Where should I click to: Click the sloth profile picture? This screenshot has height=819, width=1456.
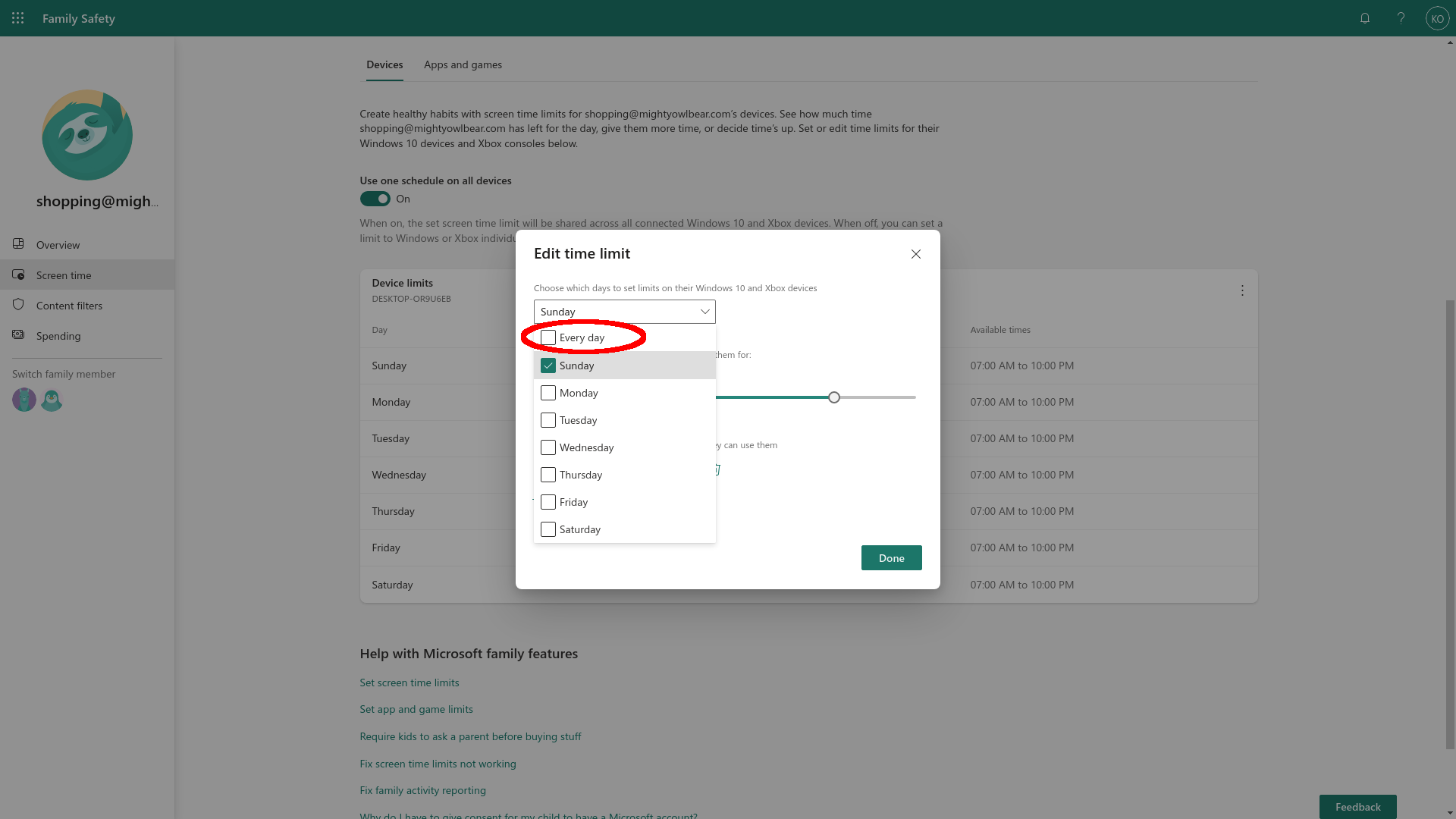tap(87, 135)
